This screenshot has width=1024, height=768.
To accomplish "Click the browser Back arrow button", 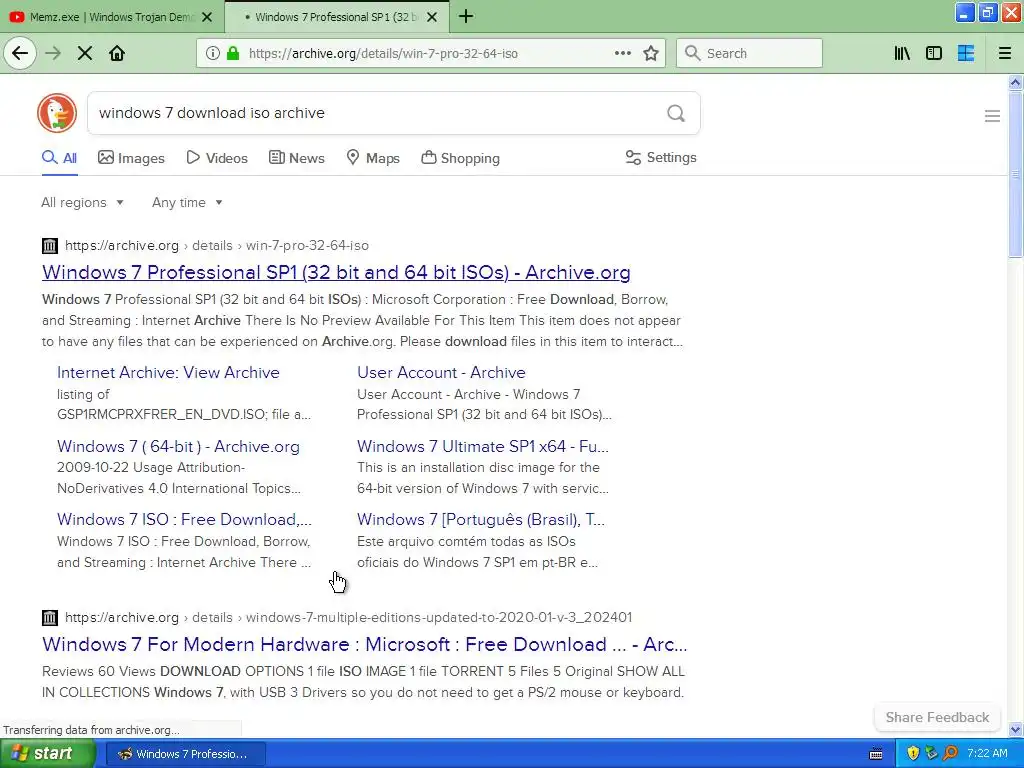I will coord(20,53).
